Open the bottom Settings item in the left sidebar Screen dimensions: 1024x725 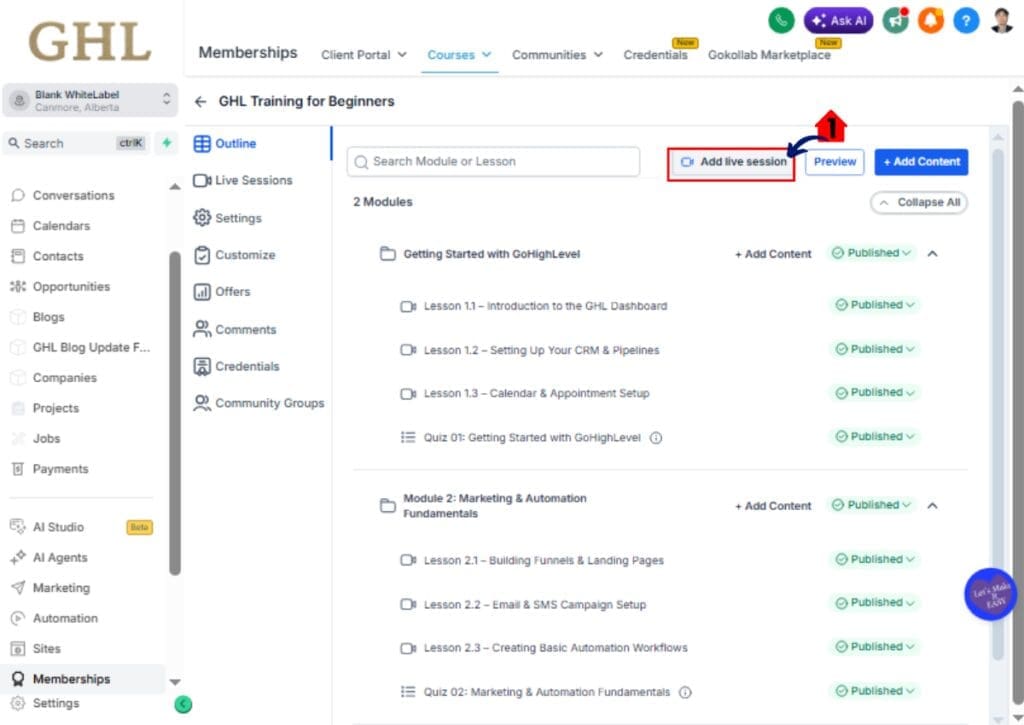[x=56, y=703]
